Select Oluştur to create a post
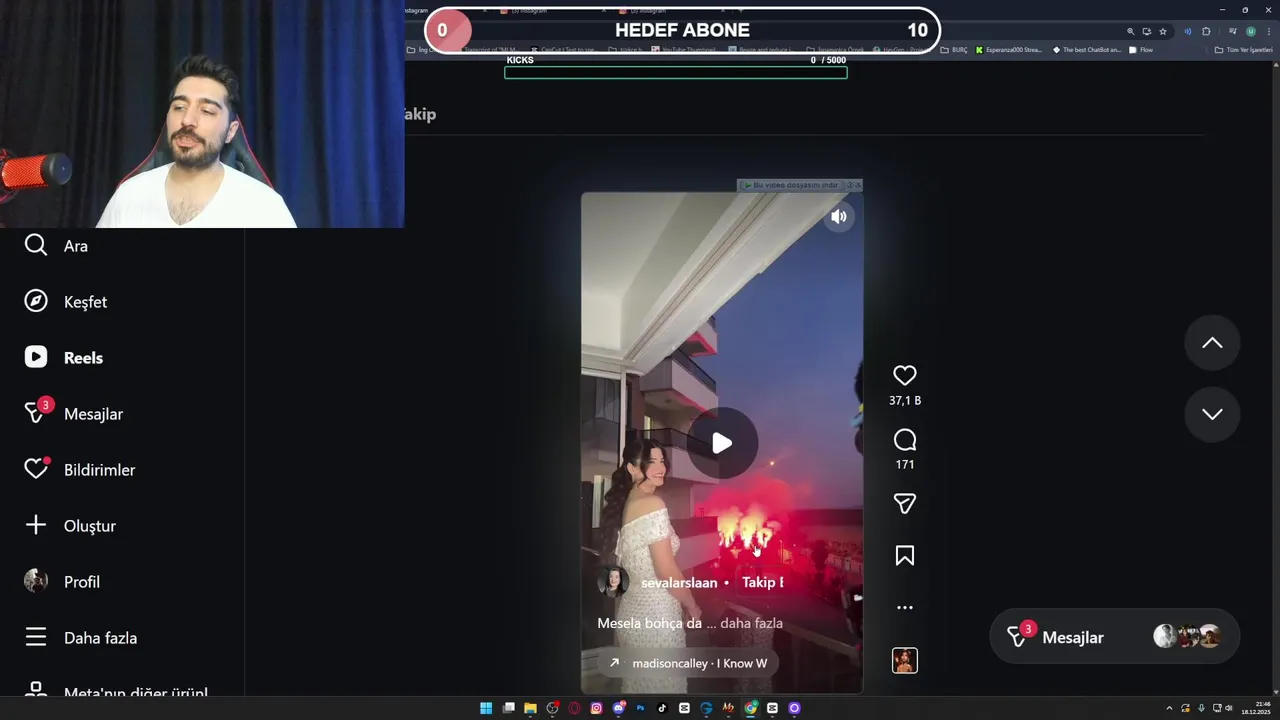Screen dimensions: 1280x720 point(70,525)
